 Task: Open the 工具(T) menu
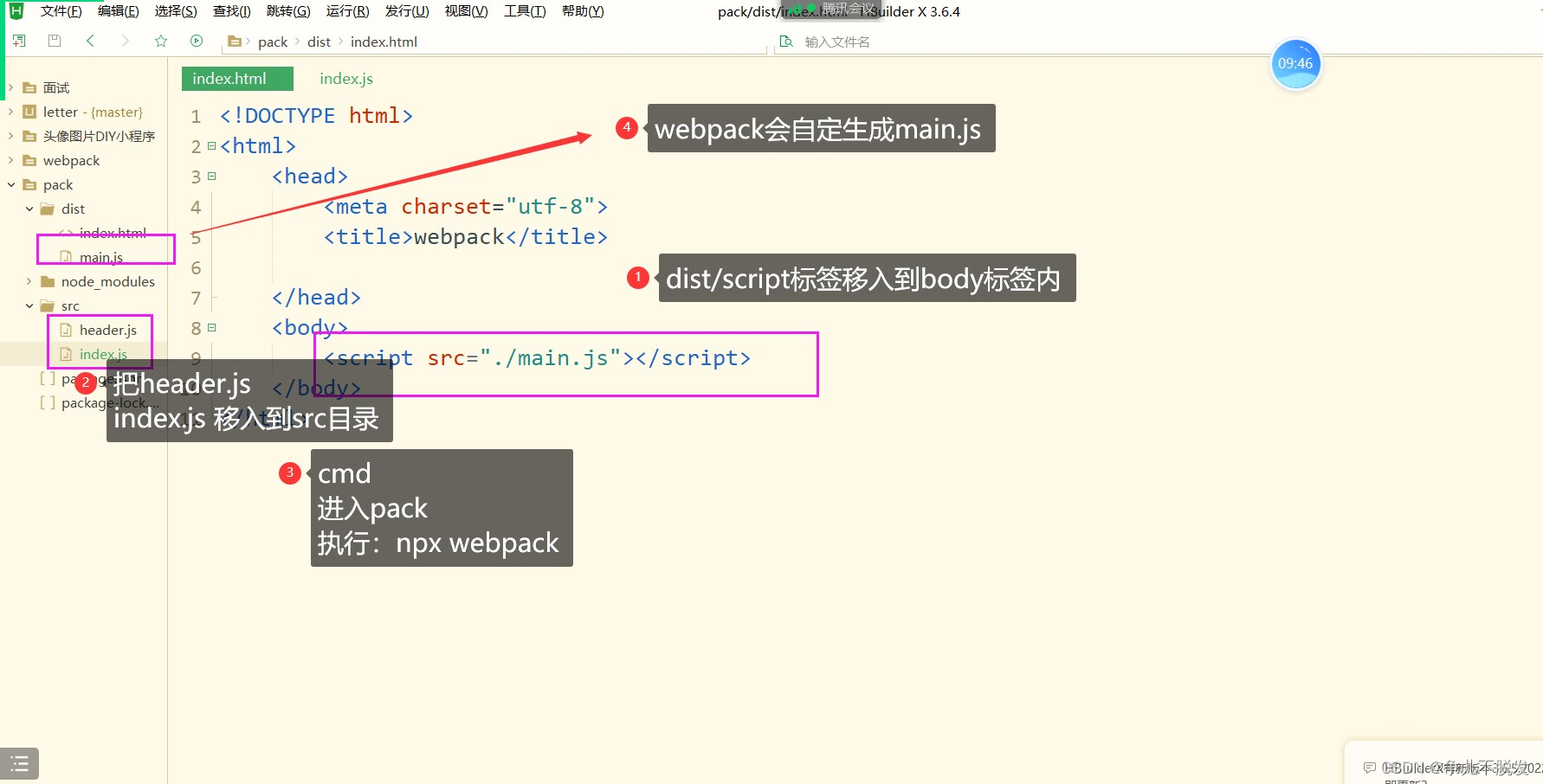tap(525, 11)
